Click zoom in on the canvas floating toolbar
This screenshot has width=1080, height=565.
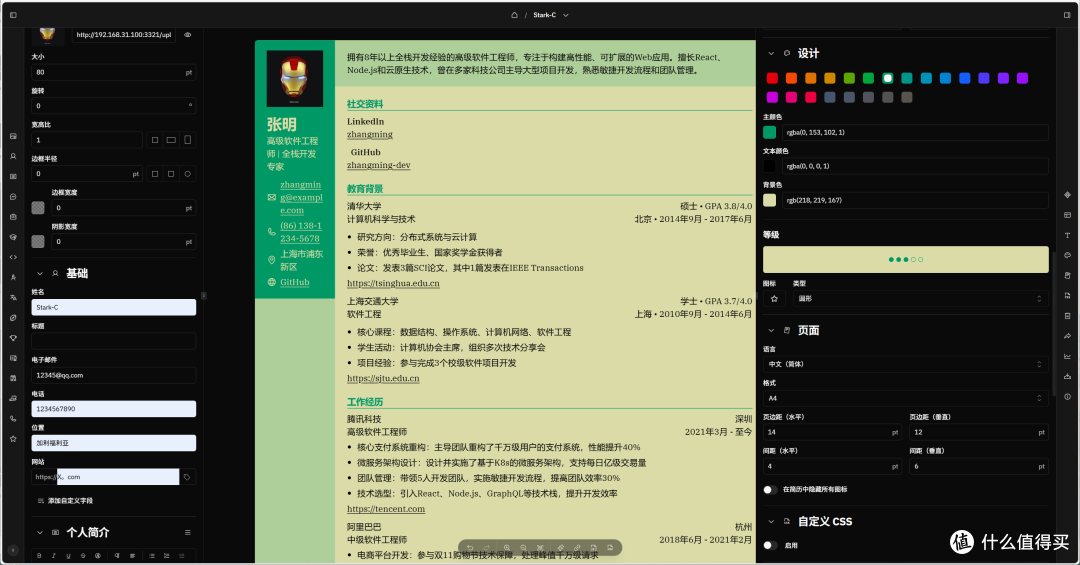pos(506,548)
